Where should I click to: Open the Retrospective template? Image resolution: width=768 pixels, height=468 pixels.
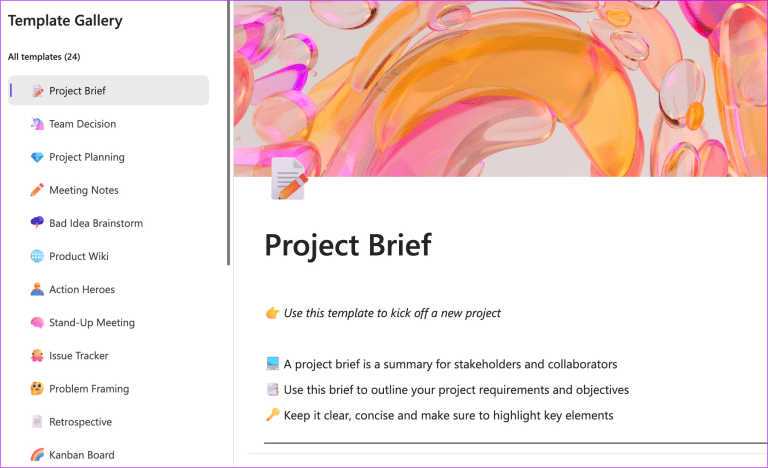(80, 422)
